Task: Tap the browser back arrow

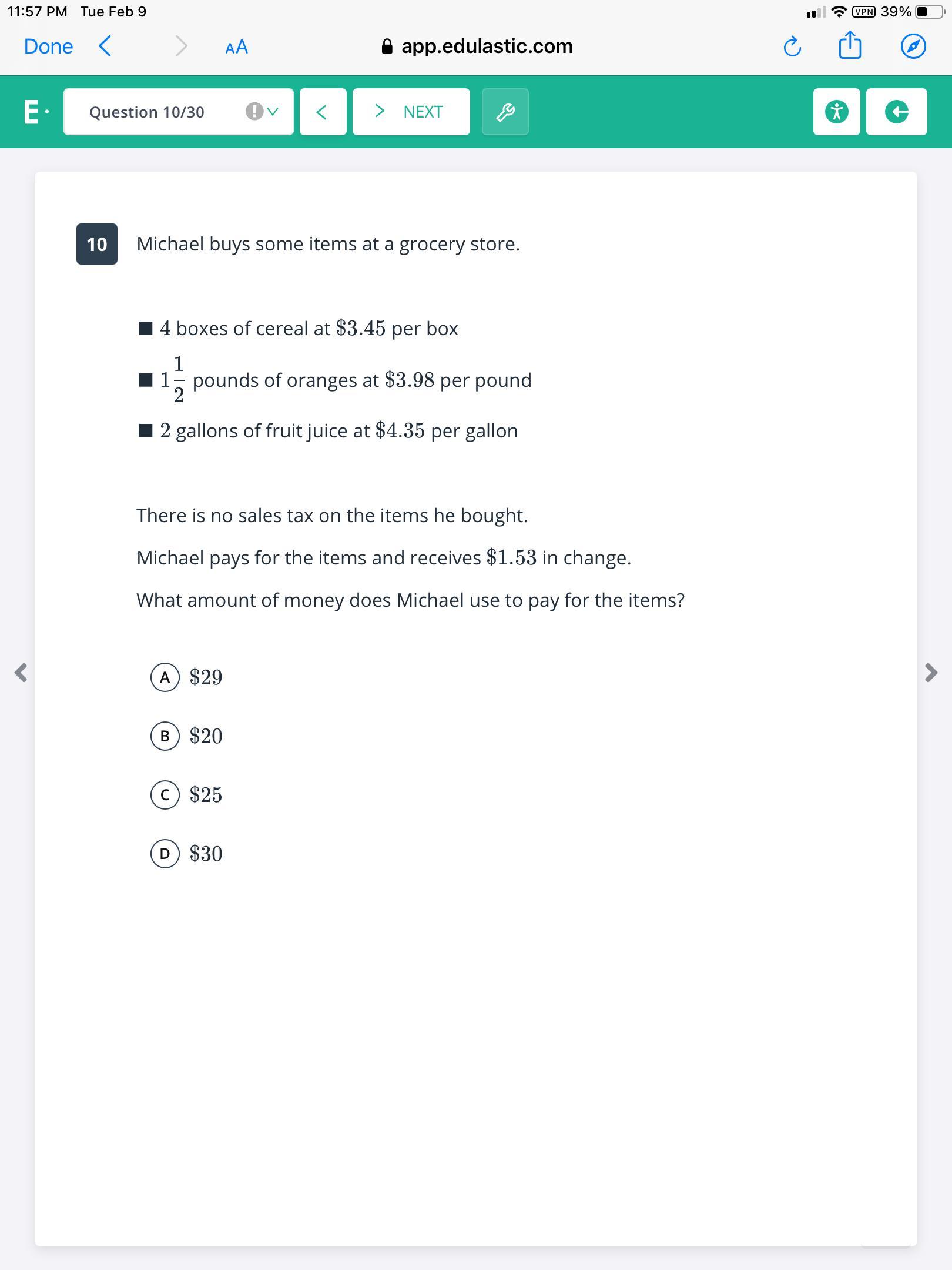Action: click(105, 46)
